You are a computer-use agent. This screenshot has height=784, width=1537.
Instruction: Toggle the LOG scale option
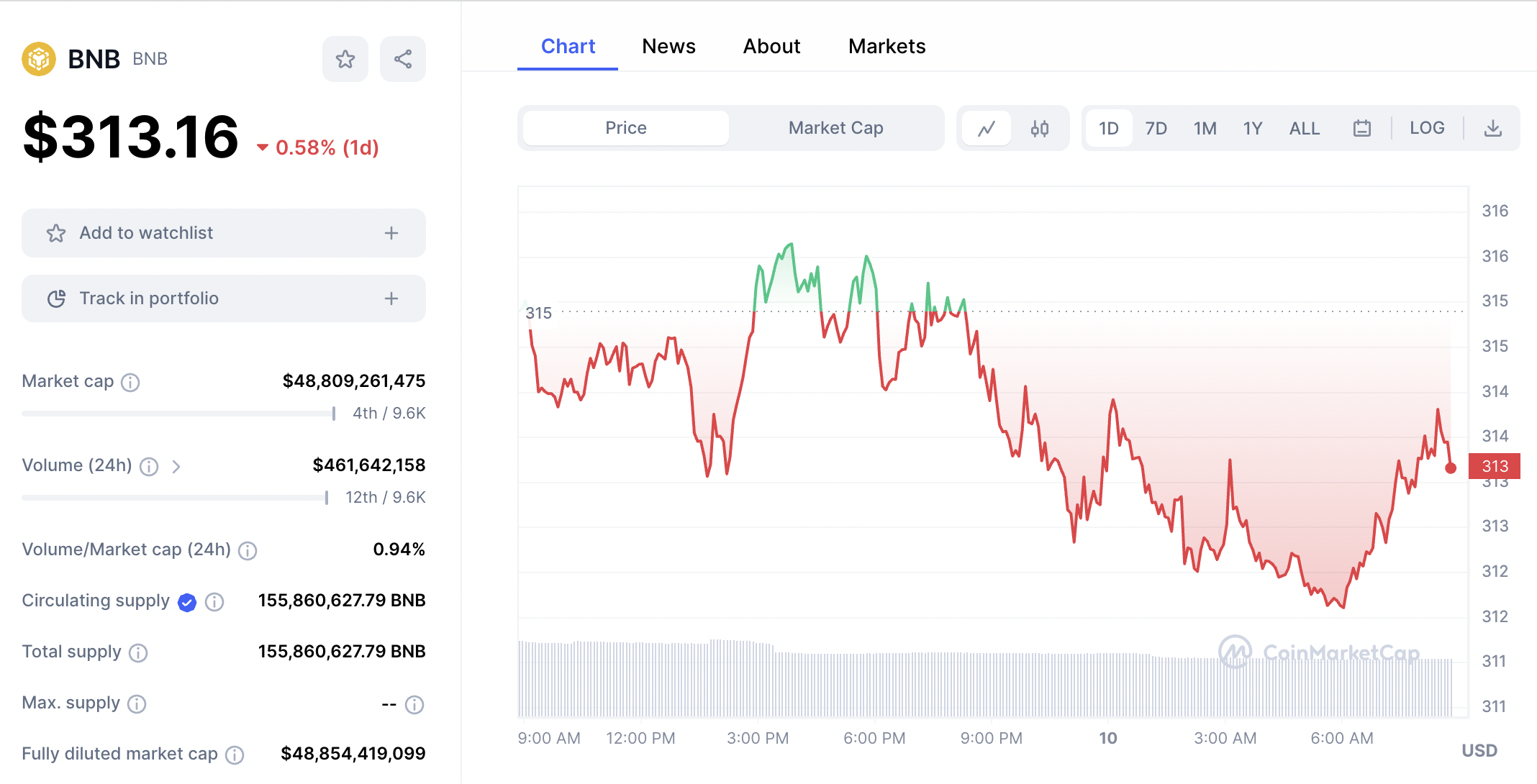pyautogui.click(x=1428, y=128)
